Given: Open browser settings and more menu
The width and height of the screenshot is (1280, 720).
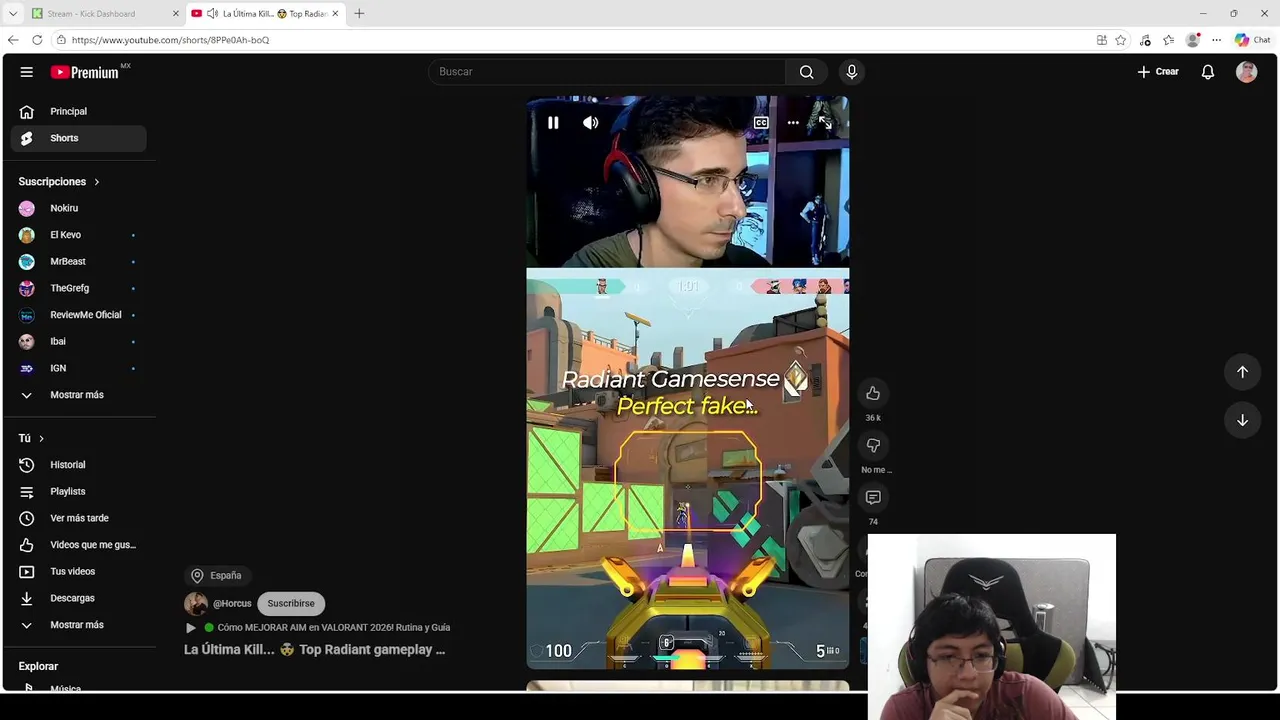Looking at the screenshot, I should point(1216,40).
